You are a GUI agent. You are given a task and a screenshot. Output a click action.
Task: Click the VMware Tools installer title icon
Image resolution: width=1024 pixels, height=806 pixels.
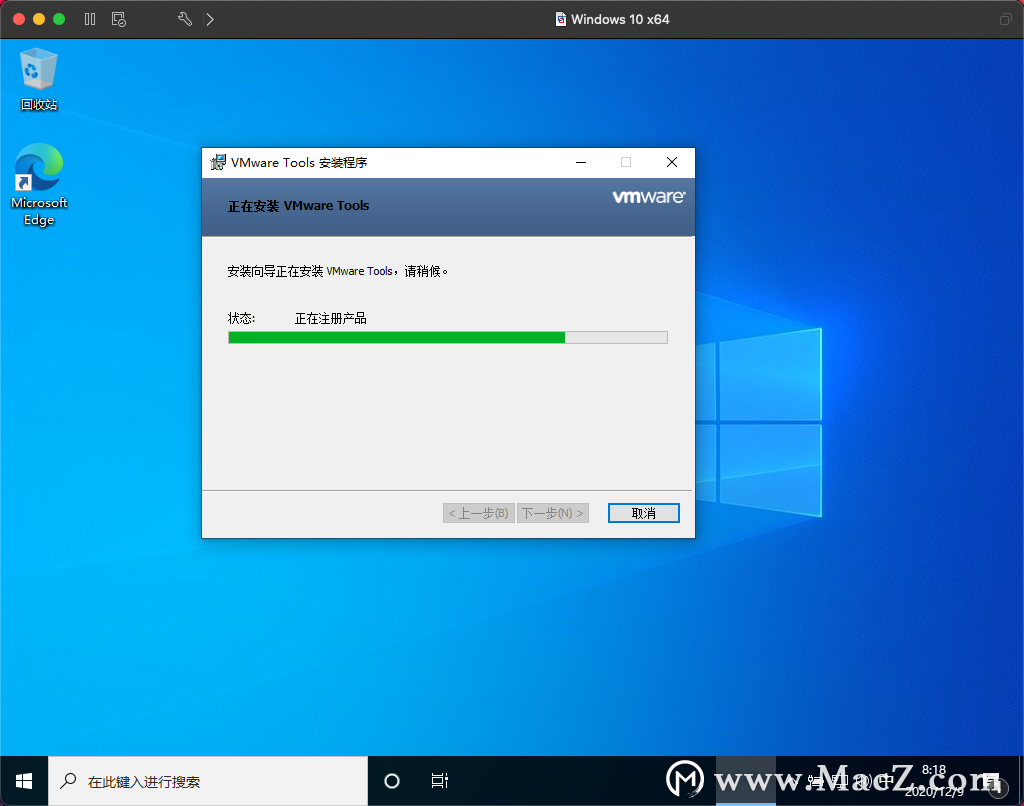coord(218,162)
